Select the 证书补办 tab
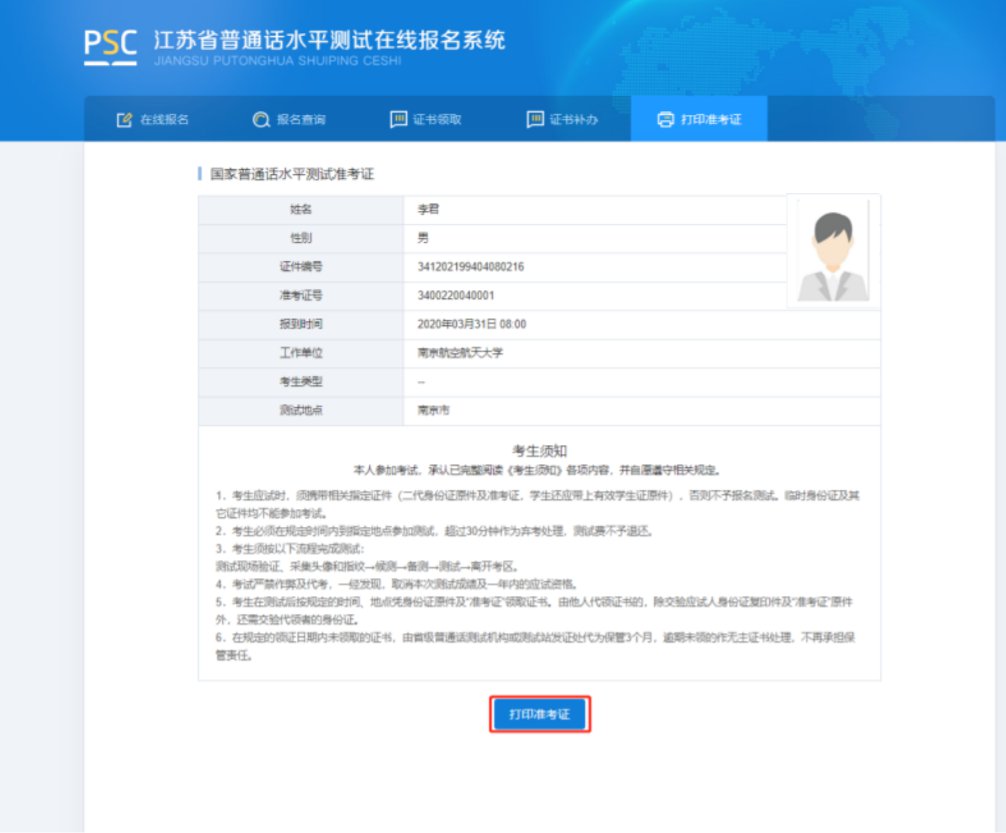Viewport: 1006px width, 833px height. coord(574,120)
